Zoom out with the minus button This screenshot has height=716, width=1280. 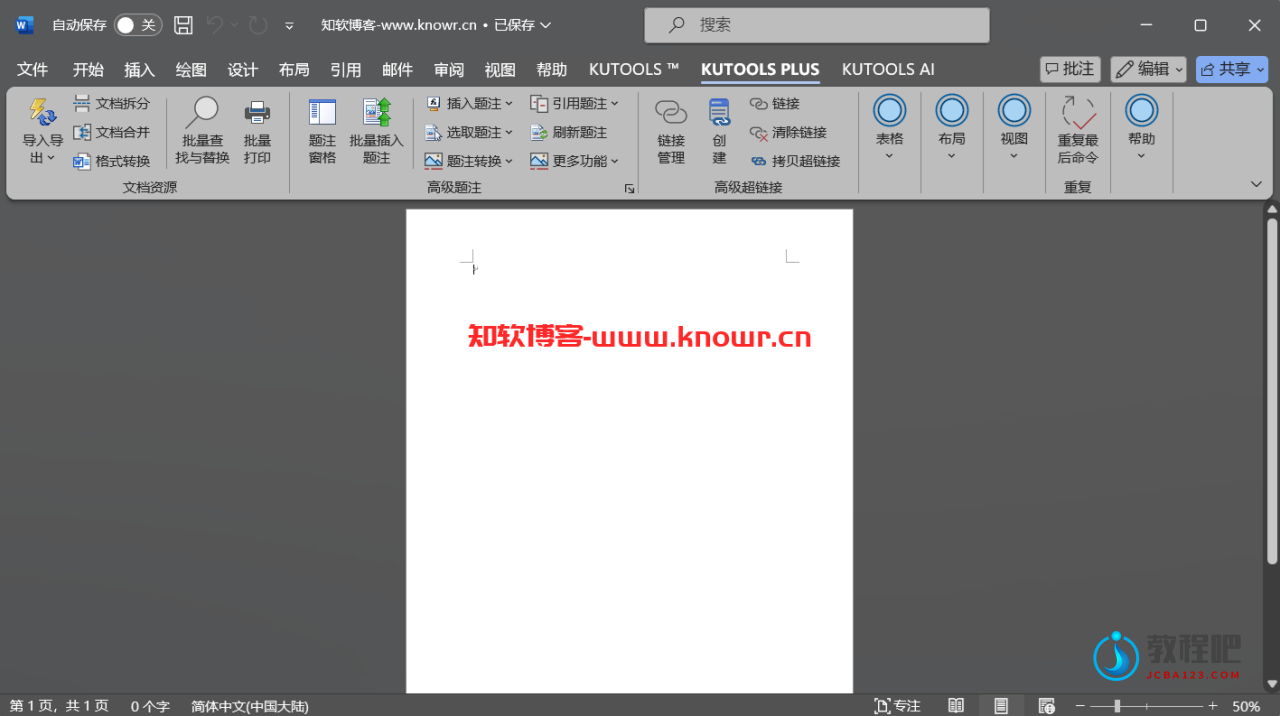click(x=1080, y=706)
